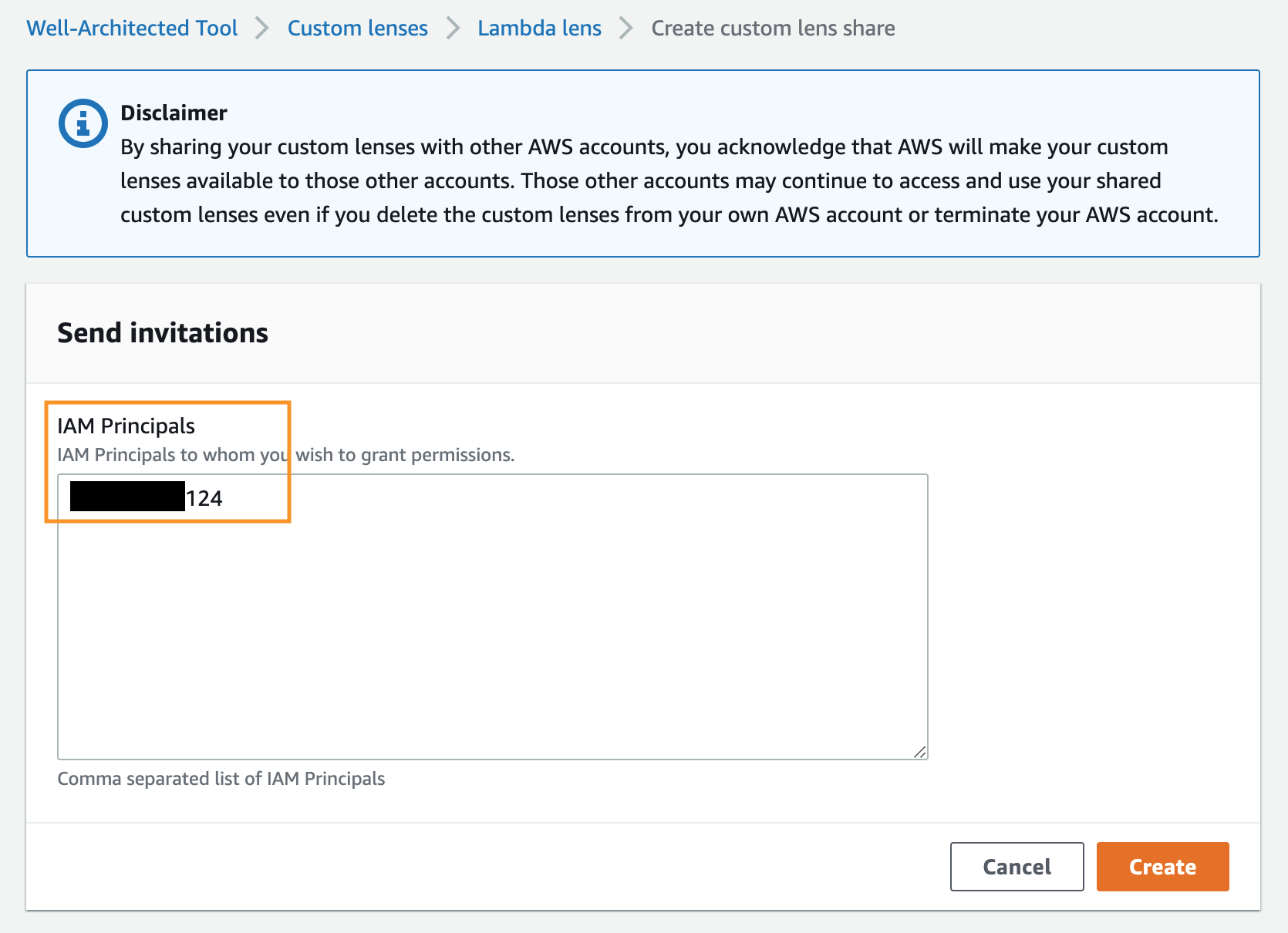Open the Lambda lens breadcrumb link
Screen dimensions: 1288x933
click(x=539, y=28)
